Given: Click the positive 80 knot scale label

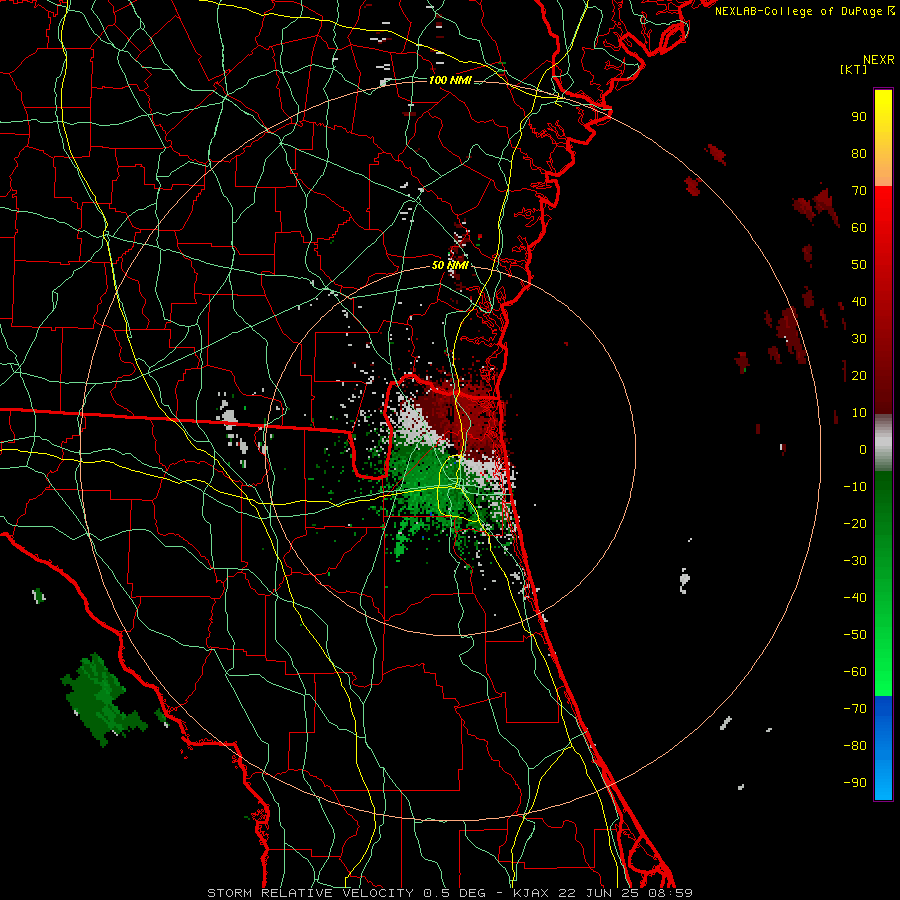Looking at the screenshot, I should pos(859,153).
